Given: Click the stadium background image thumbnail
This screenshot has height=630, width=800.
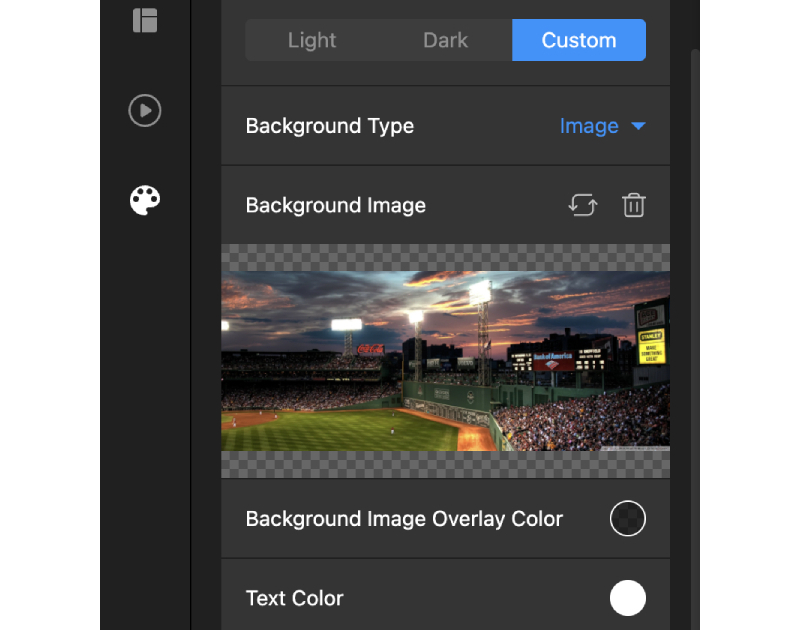Looking at the screenshot, I should (x=445, y=360).
